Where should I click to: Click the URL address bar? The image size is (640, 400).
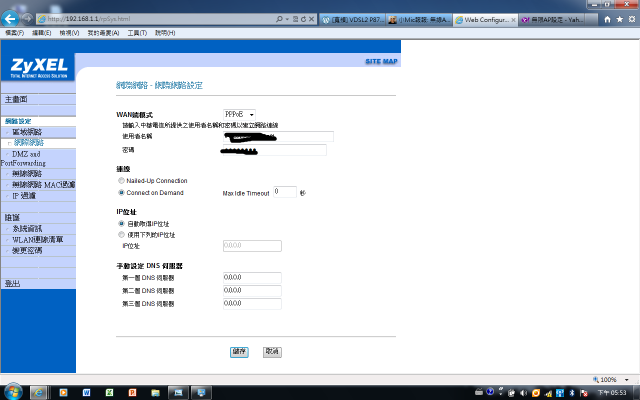click(x=155, y=19)
